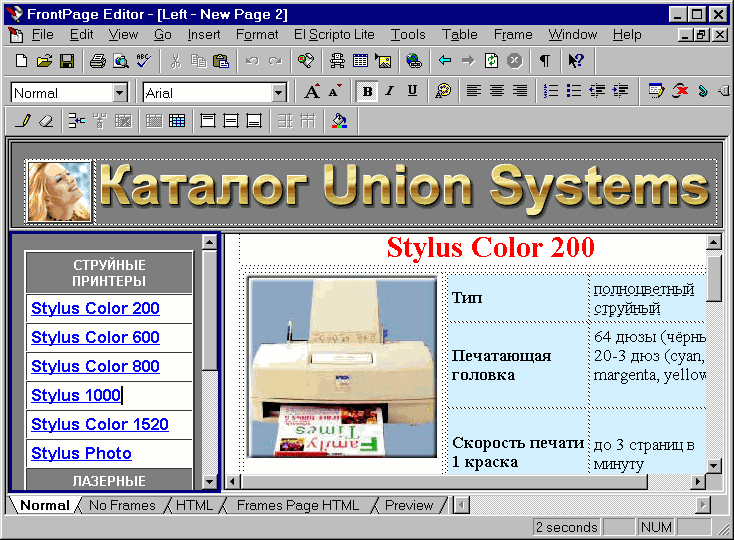Toggle Bold formatting button
This screenshot has height=540, width=734.
tap(367, 91)
